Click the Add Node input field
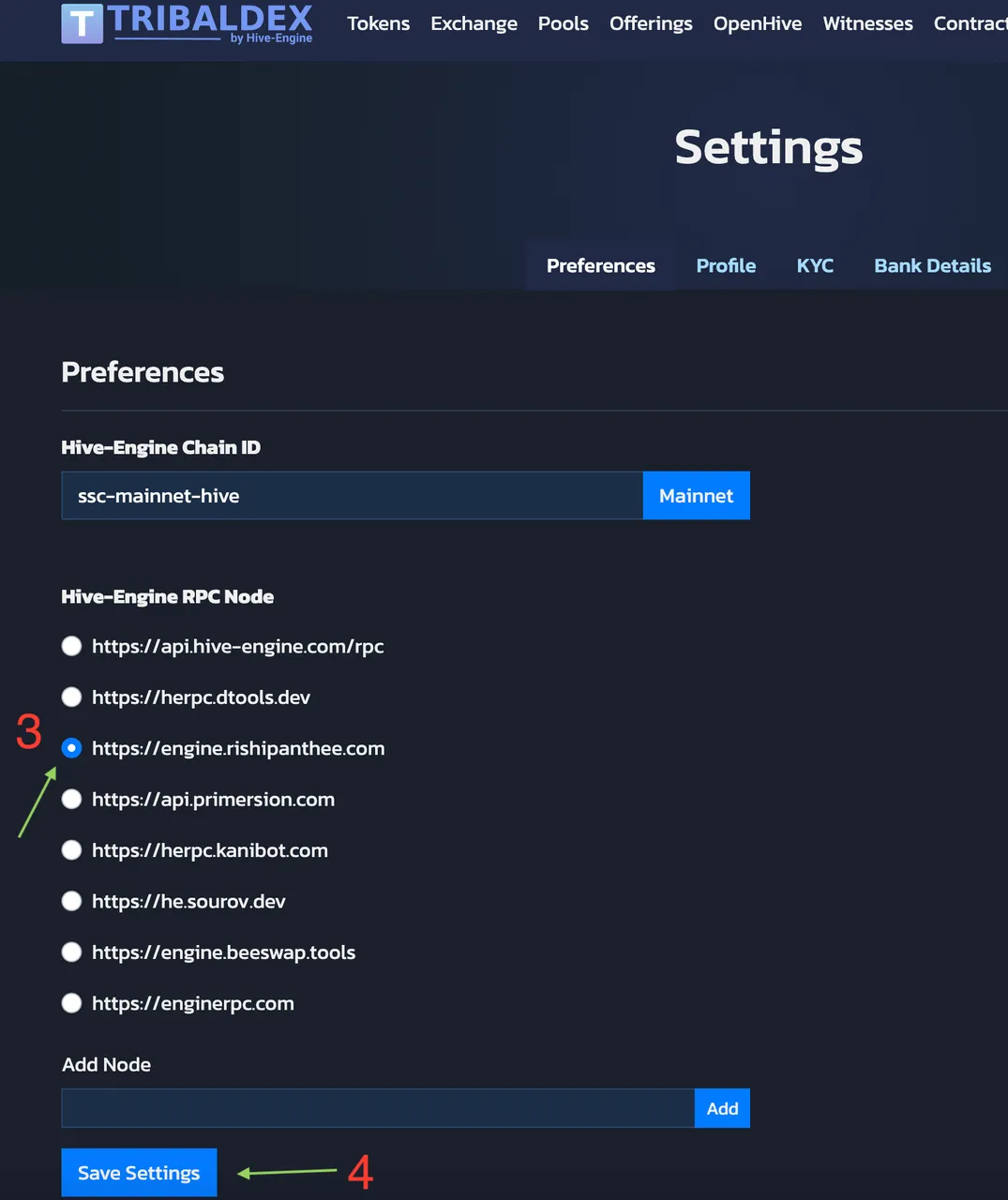 pos(378,1108)
